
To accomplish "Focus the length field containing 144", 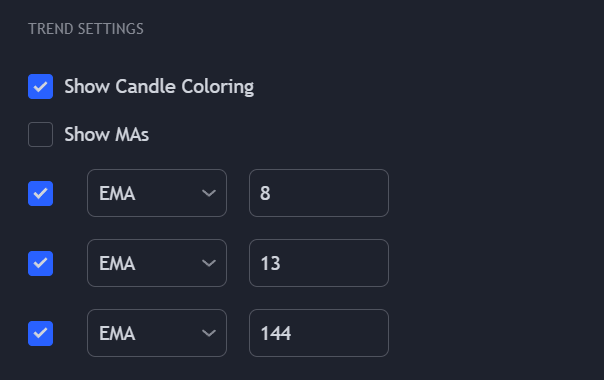I will pyautogui.click(x=319, y=333).
